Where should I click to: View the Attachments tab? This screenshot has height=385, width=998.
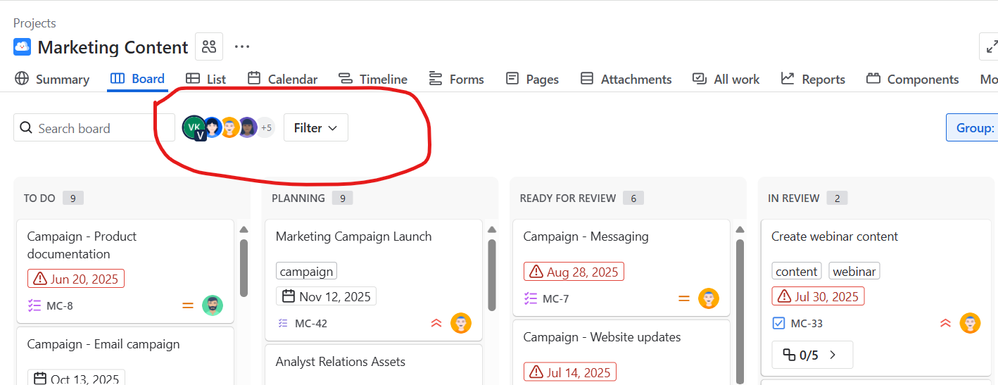(x=626, y=79)
